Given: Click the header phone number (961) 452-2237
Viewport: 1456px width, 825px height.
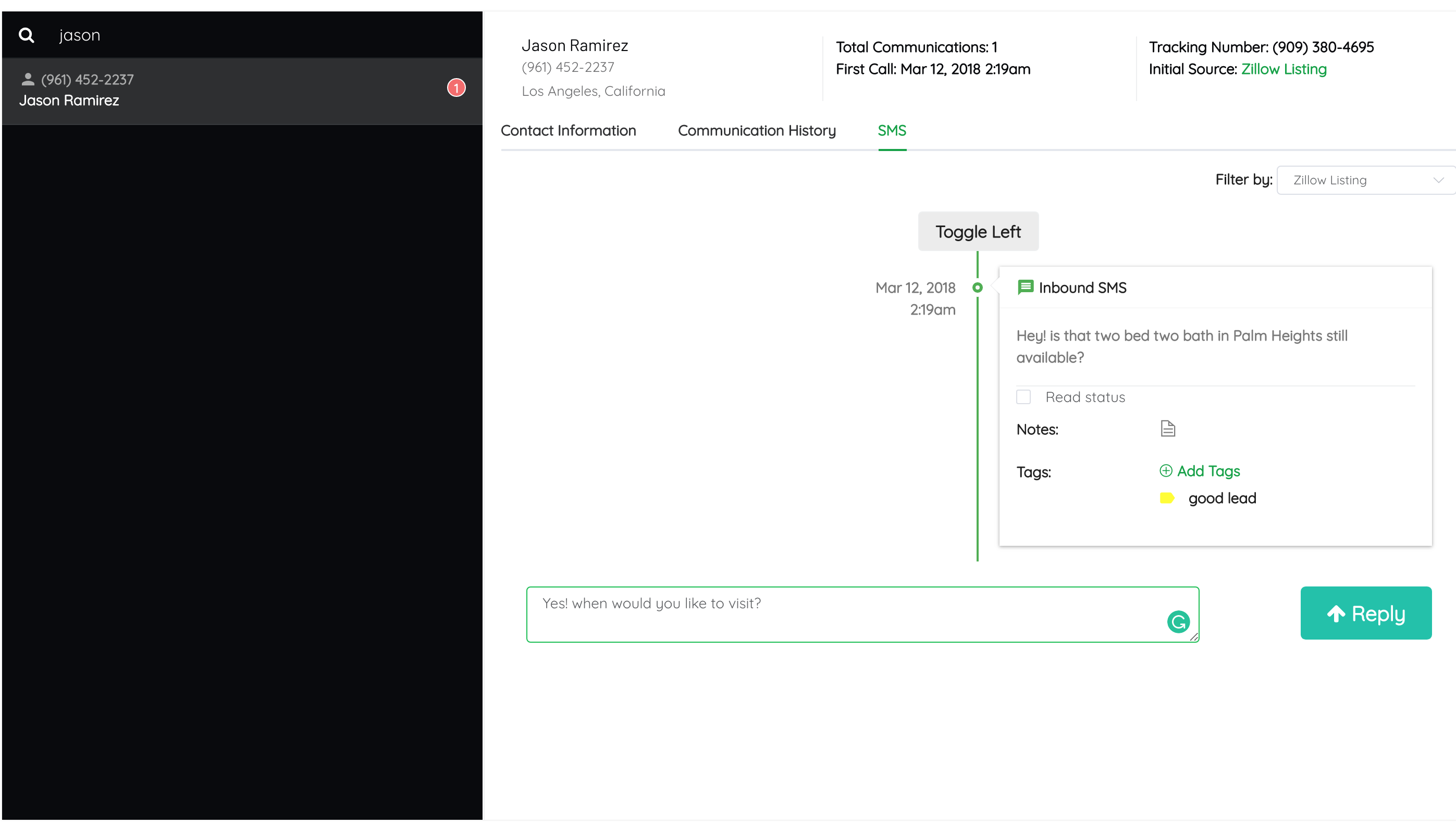Looking at the screenshot, I should pyautogui.click(x=567, y=67).
